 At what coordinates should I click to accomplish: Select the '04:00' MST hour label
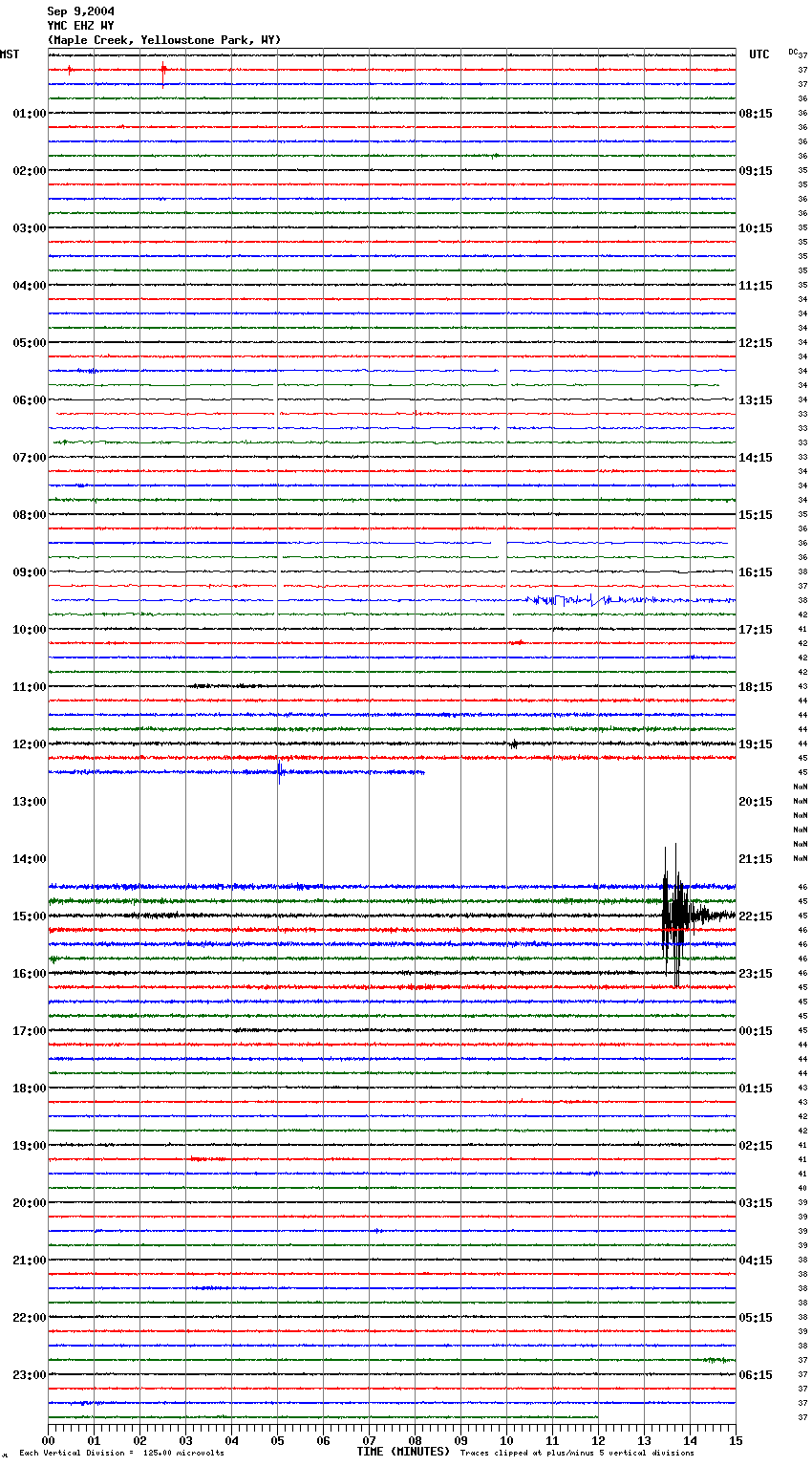click(x=30, y=286)
